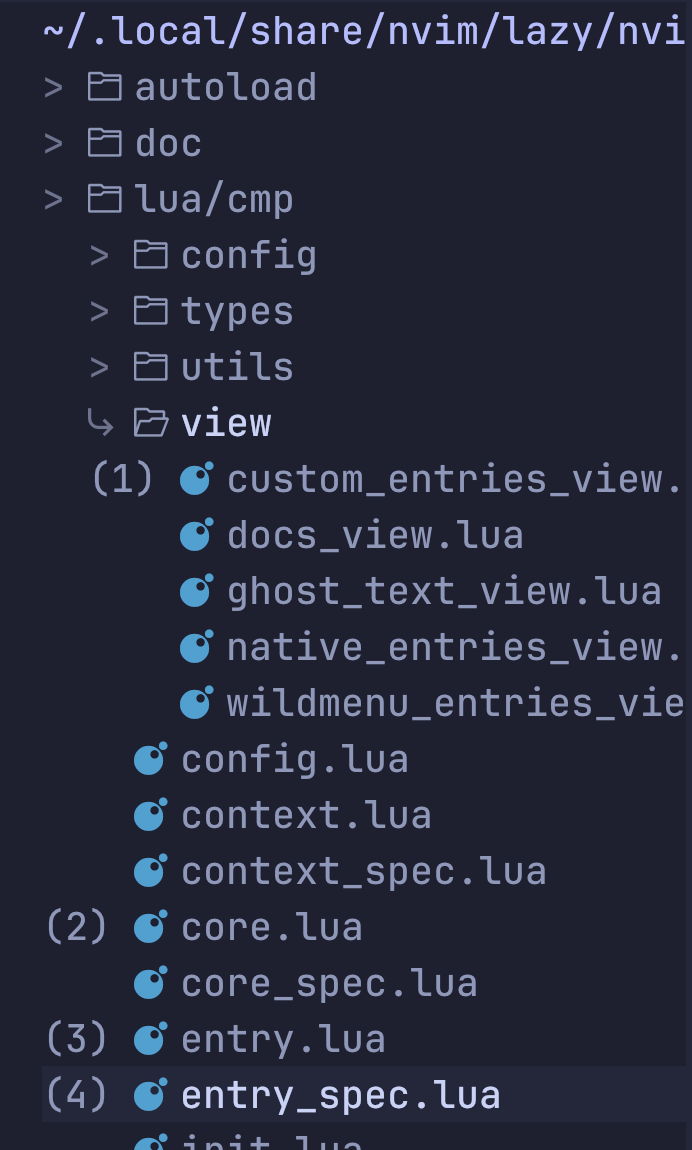Expand the config subfolder chevron
Viewport: 692px width, 1150px height.
[100, 255]
